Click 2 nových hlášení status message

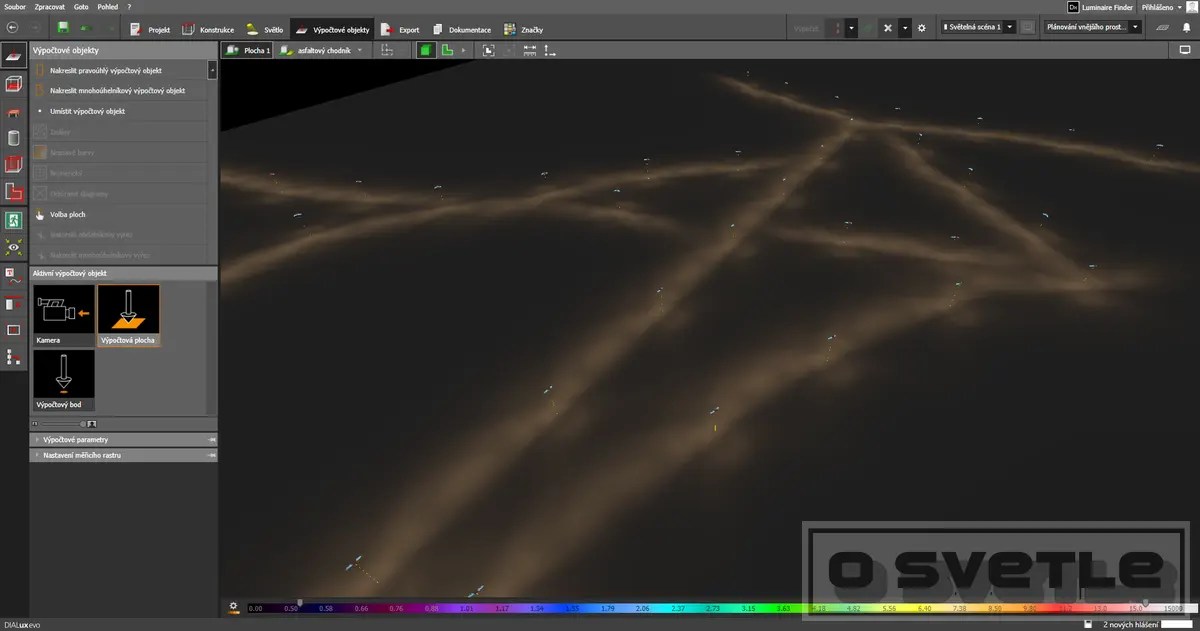click(1130, 625)
